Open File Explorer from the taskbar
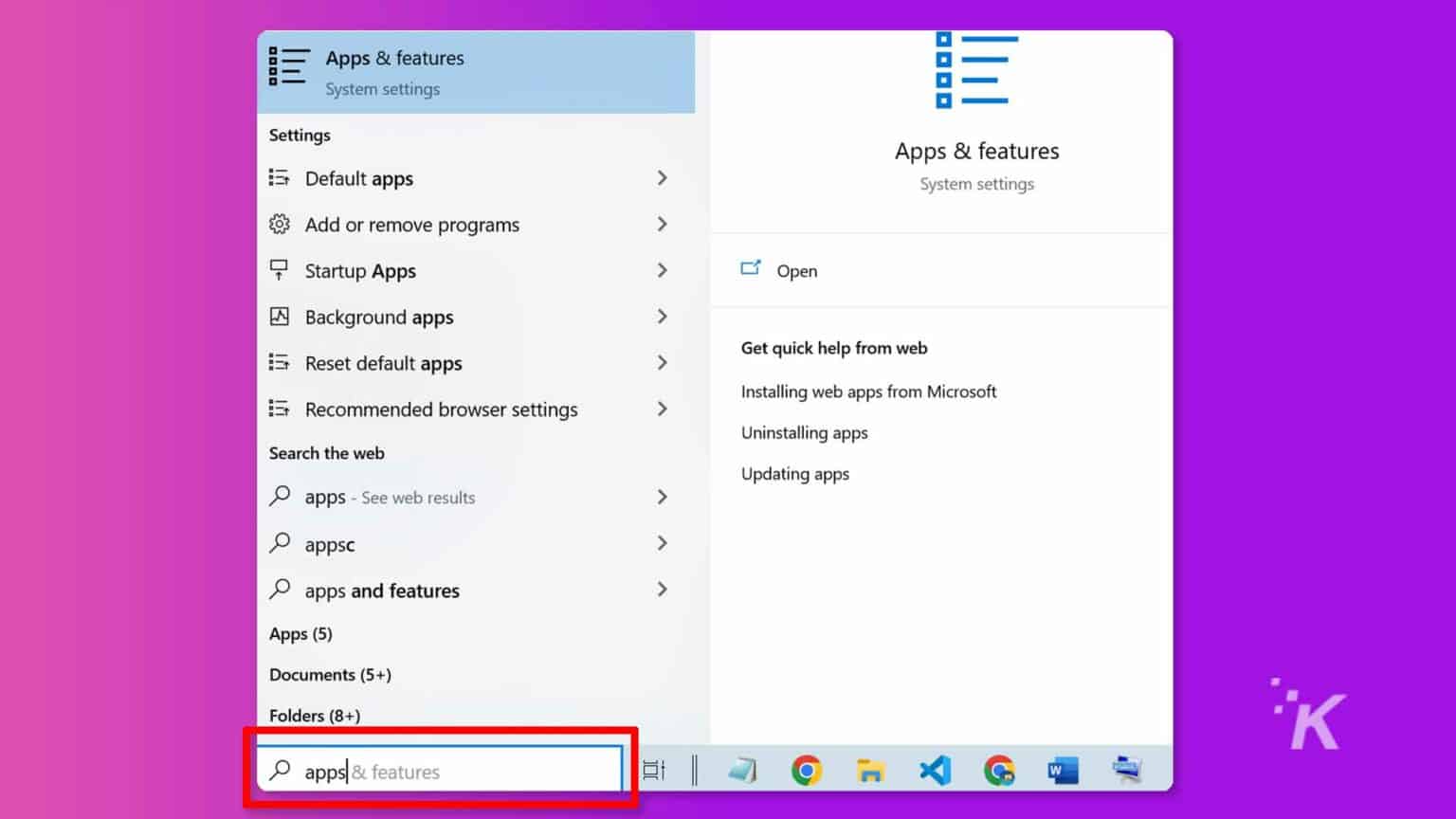This screenshot has width=1456, height=819. [x=870, y=770]
